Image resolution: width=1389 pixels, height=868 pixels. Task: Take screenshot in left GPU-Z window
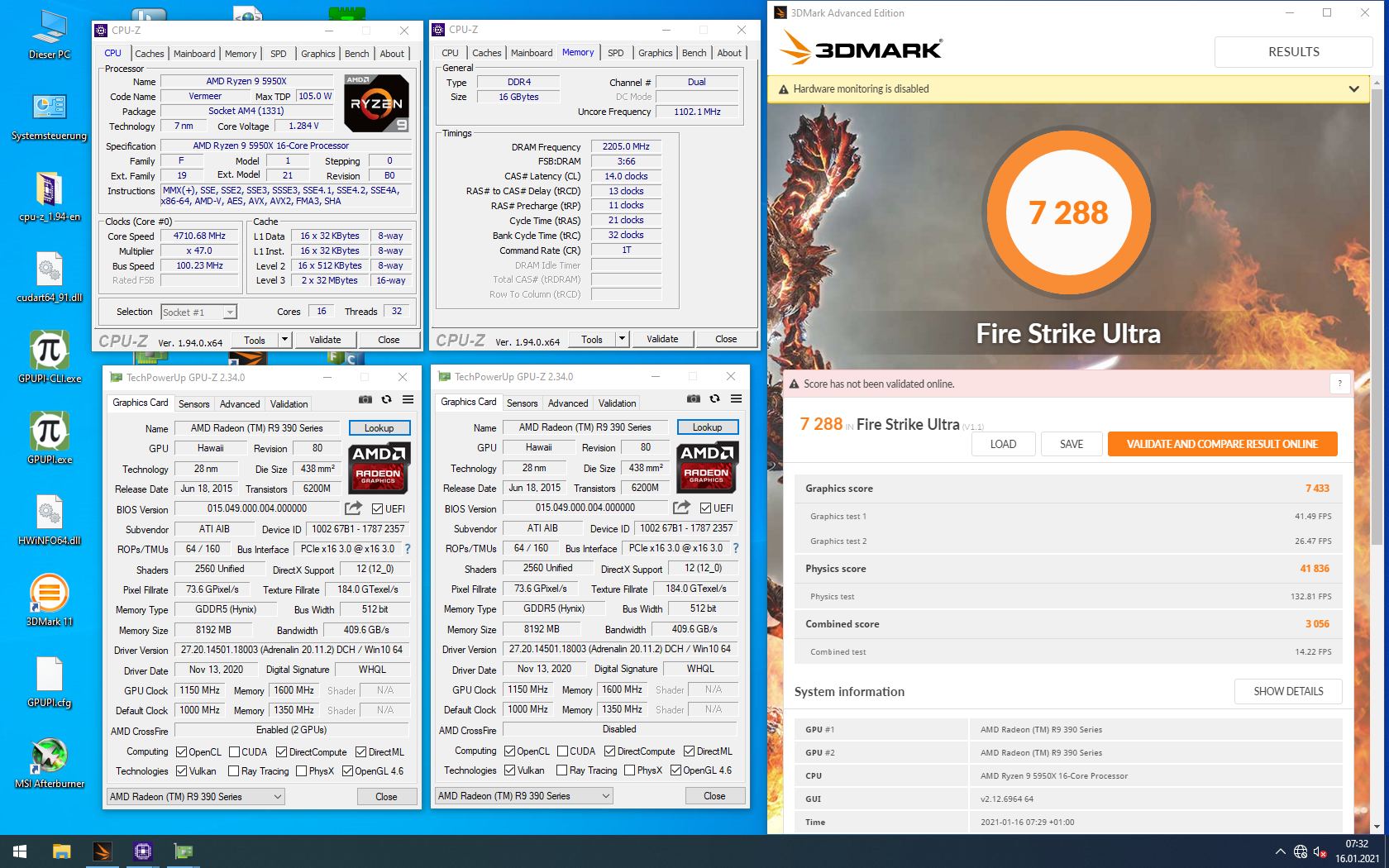tap(365, 399)
